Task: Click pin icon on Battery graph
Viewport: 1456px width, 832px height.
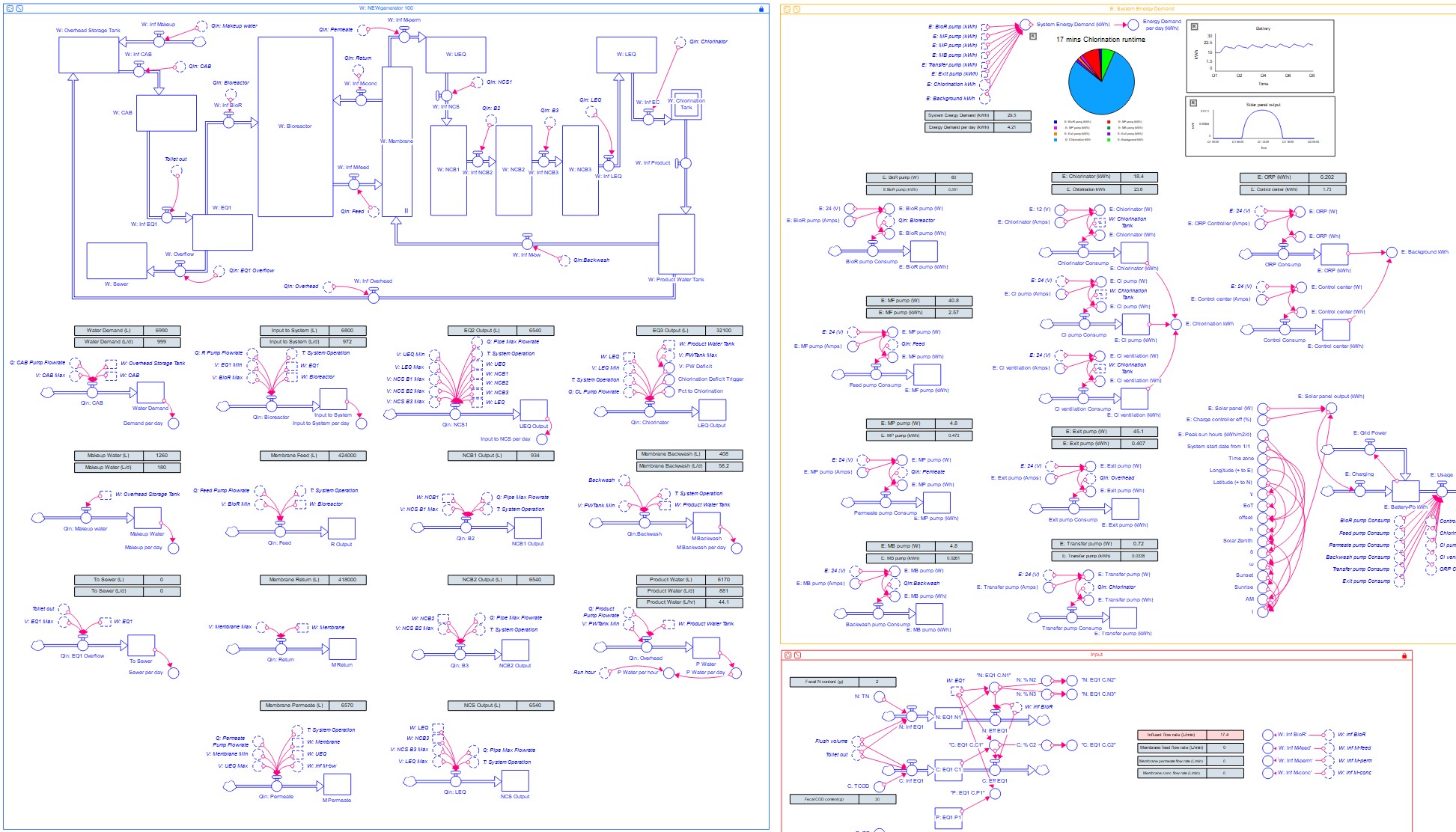Action: pos(1194,27)
